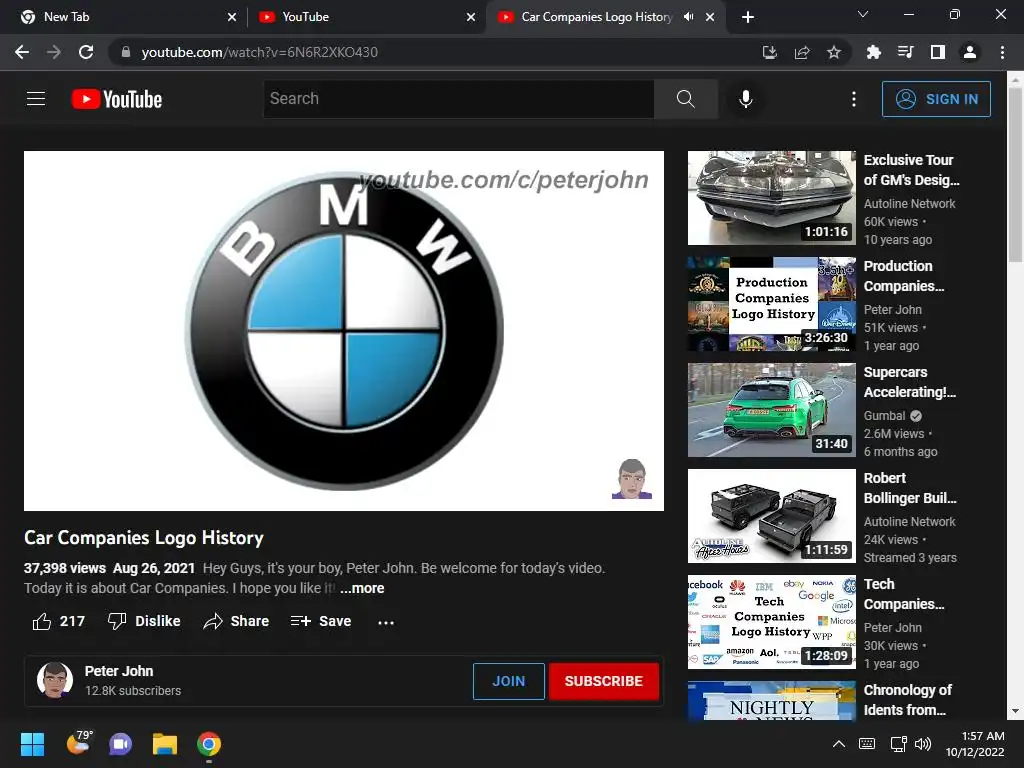
Task: Open a new browser tab
Action: [x=748, y=17]
